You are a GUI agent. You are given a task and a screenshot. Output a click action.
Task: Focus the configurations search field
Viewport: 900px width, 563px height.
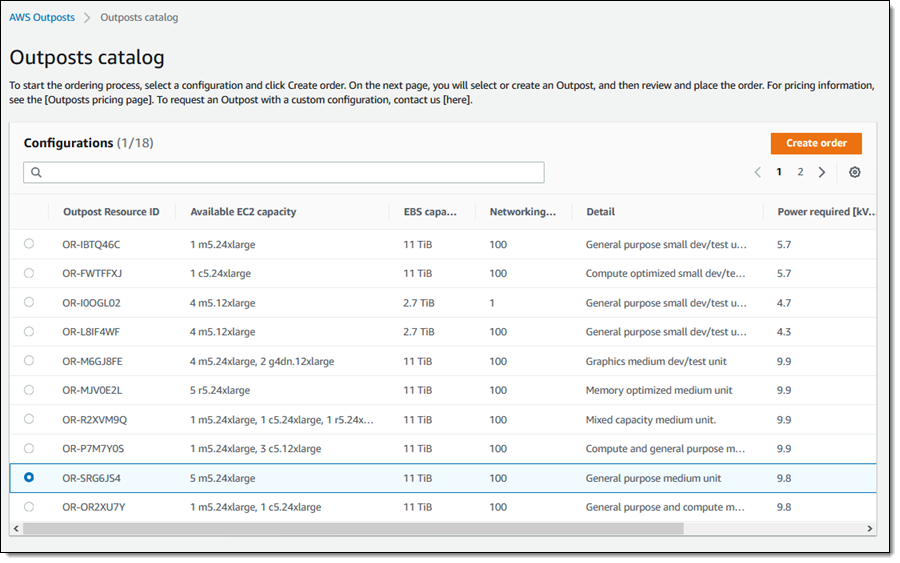284,172
